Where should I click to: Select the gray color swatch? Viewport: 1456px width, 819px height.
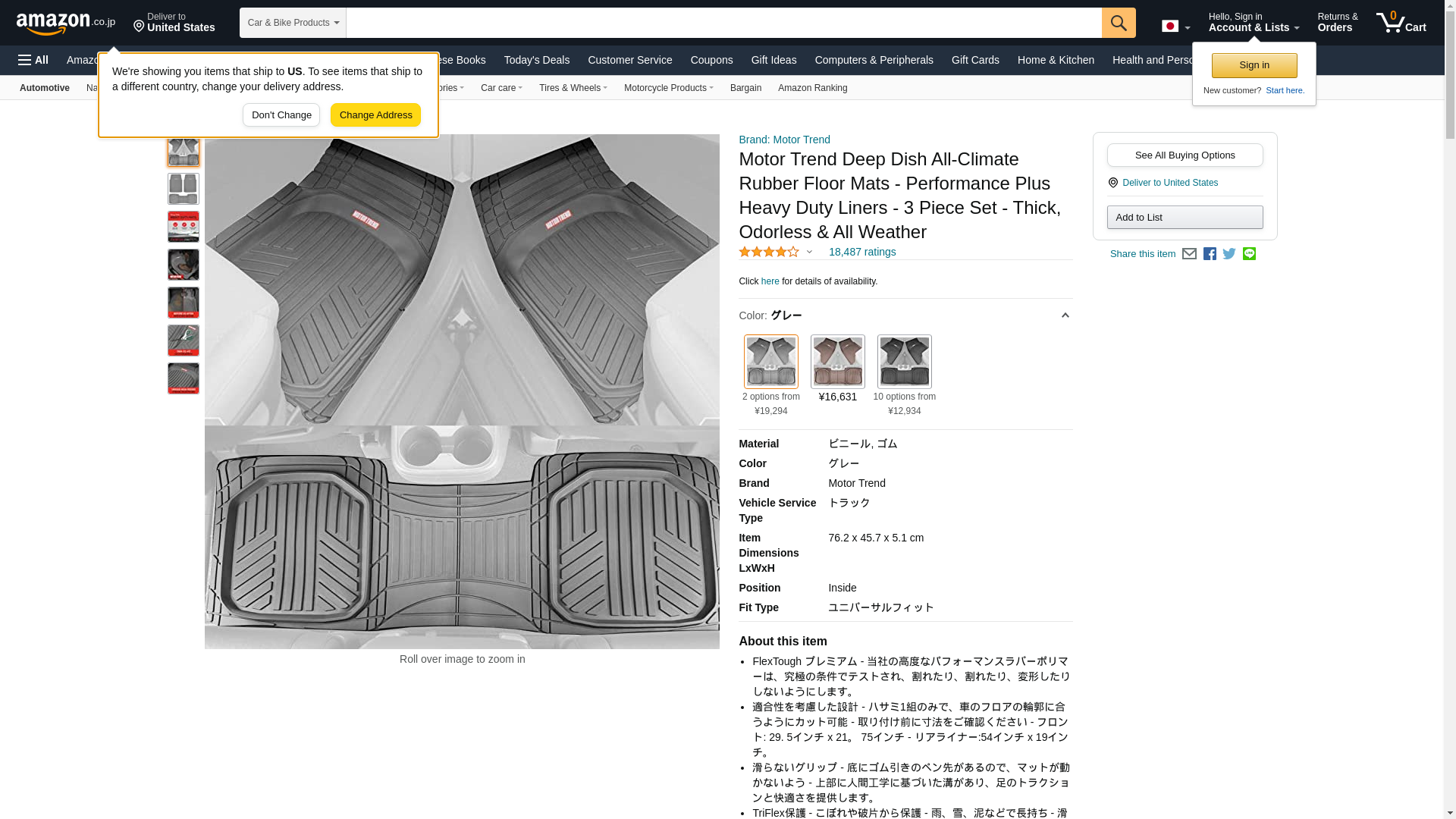click(770, 362)
